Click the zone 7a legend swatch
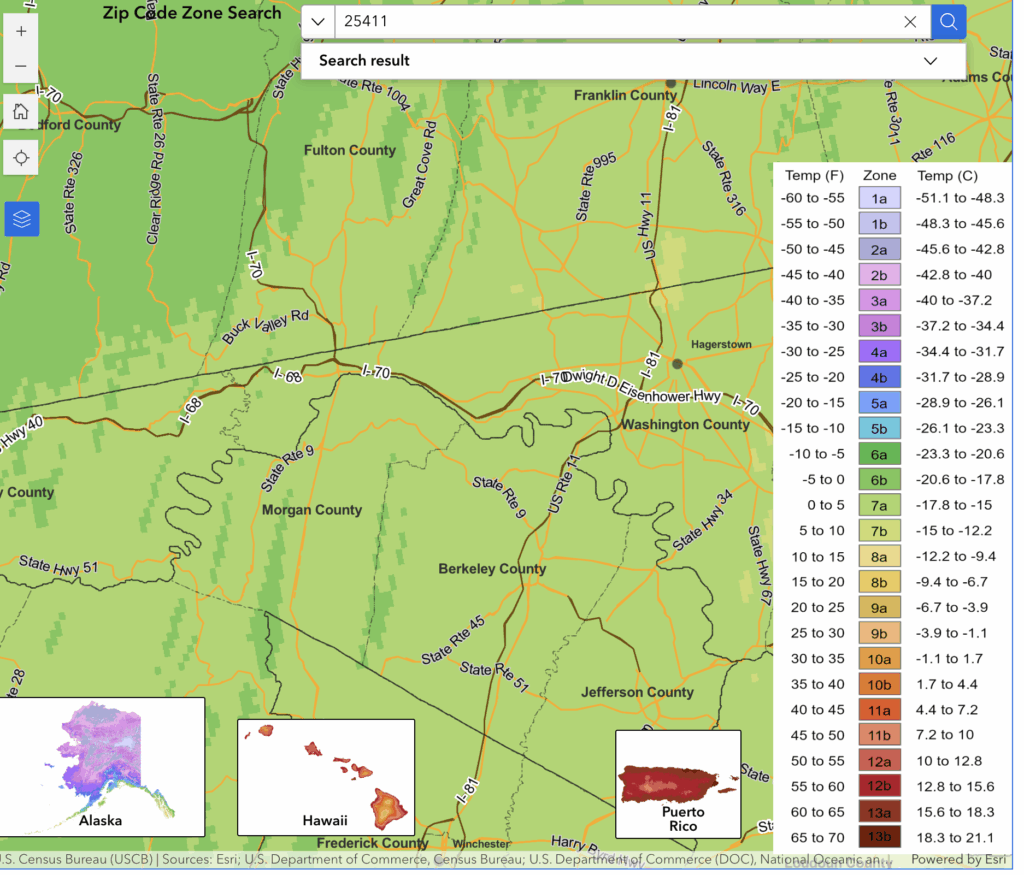This screenshot has width=1024, height=875. (879, 506)
